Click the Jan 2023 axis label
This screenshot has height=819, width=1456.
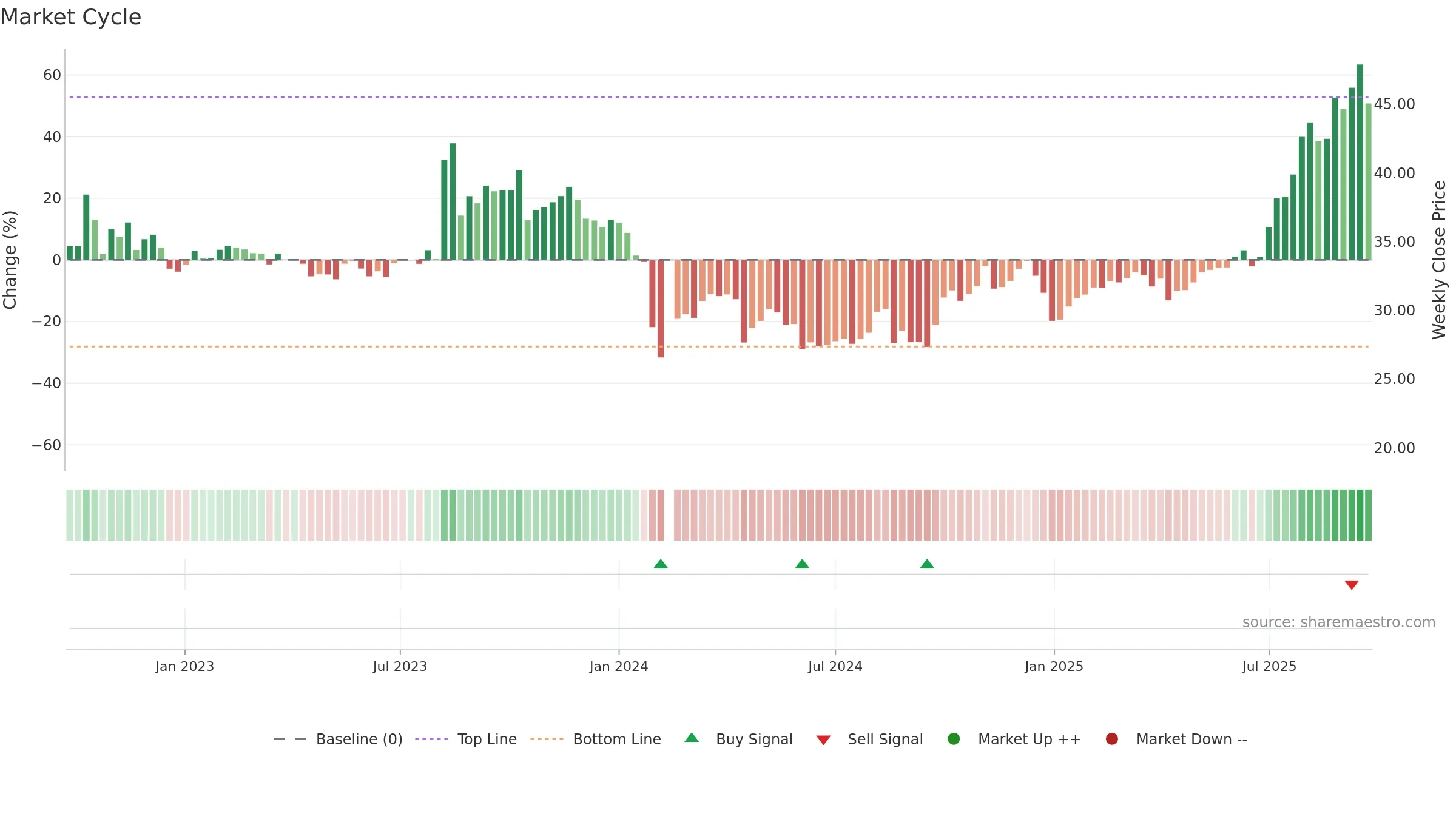click(x=184, y=667)
